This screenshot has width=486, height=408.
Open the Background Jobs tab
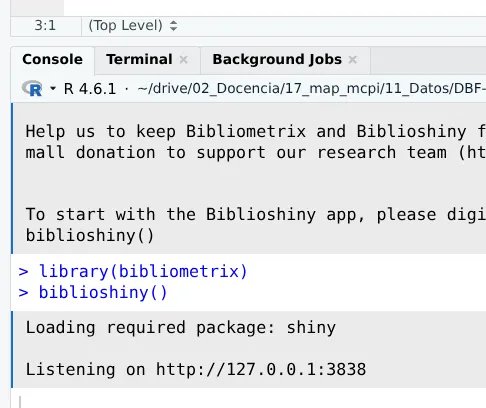[x=277, y=59]
